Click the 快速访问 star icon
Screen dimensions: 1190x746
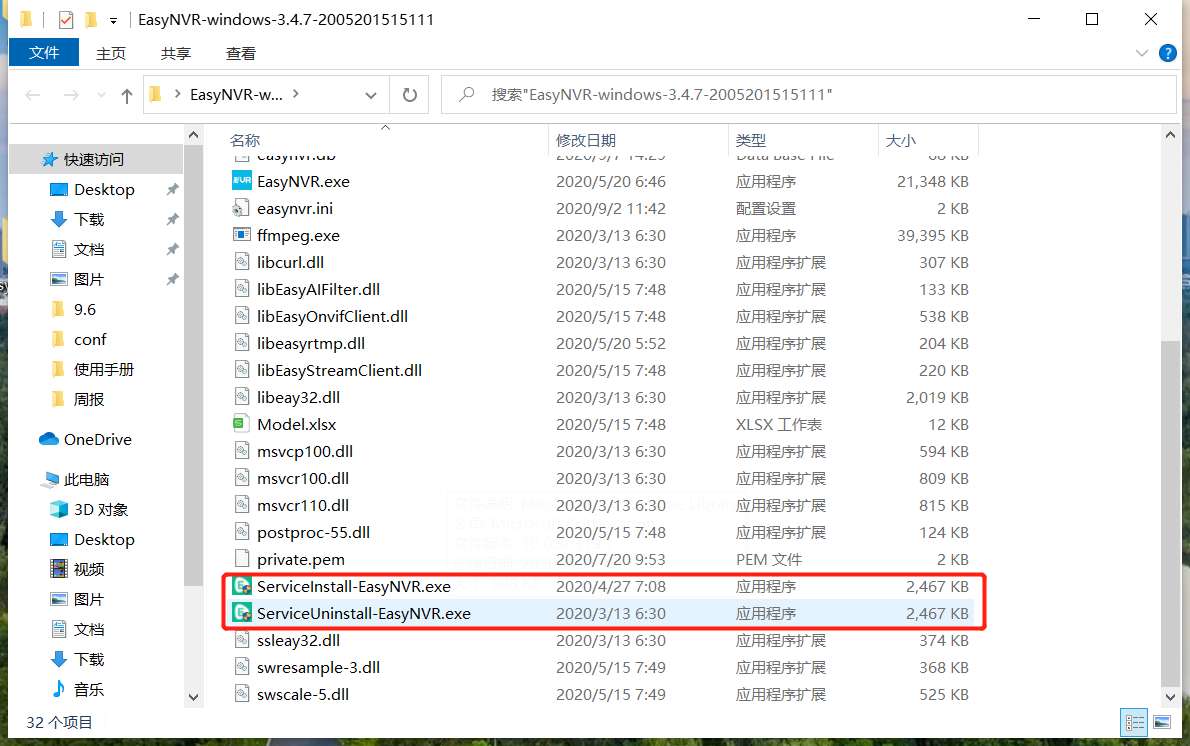pos(49,159)
